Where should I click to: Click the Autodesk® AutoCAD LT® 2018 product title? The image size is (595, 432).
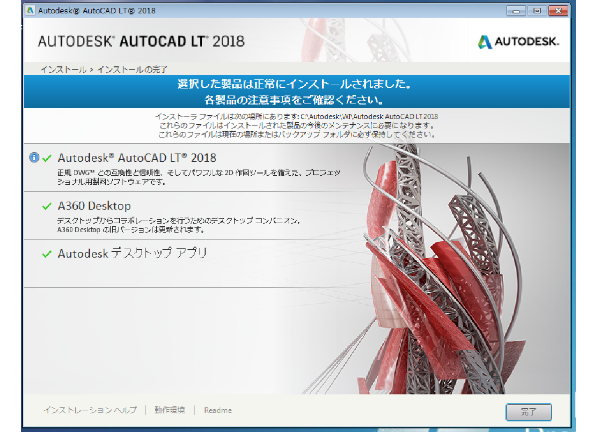point(137,158)
